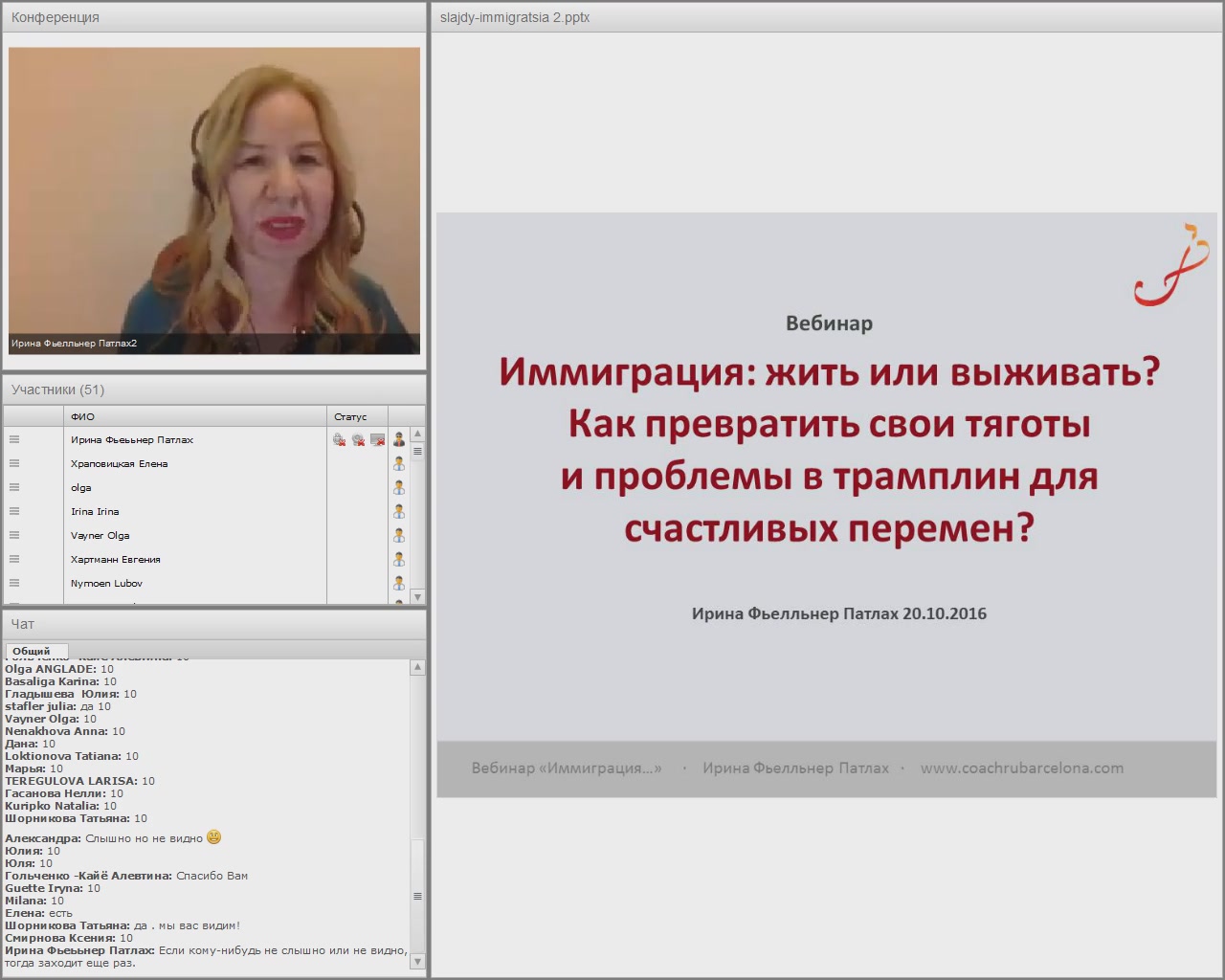Click the participants list scrollbar thumb

[417, 452]
